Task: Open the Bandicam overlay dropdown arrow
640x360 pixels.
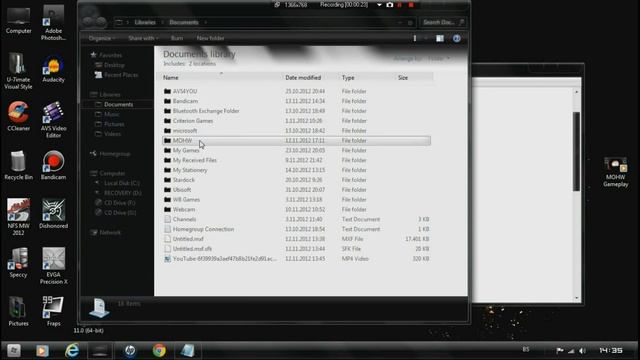Action: point(379,5)
